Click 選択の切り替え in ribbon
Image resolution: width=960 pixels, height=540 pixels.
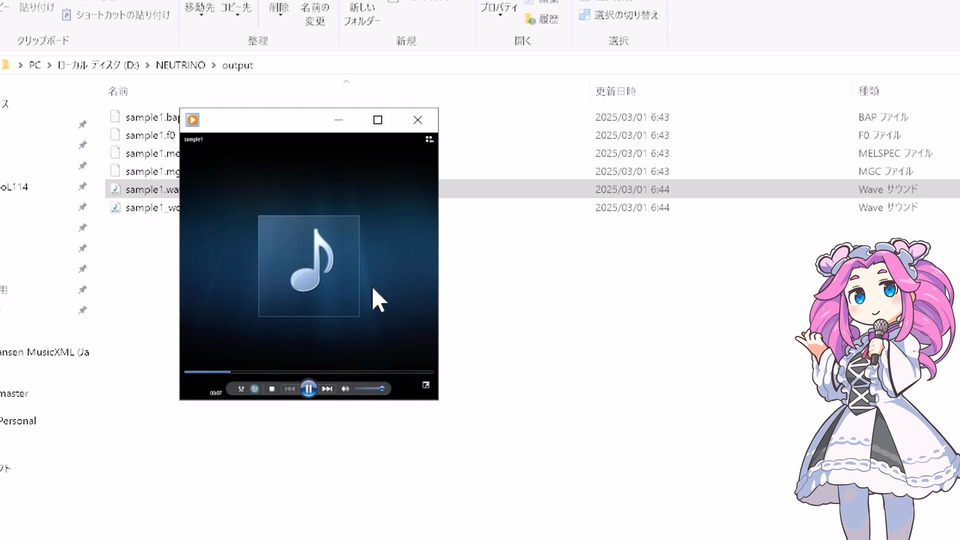coord(619,15)
